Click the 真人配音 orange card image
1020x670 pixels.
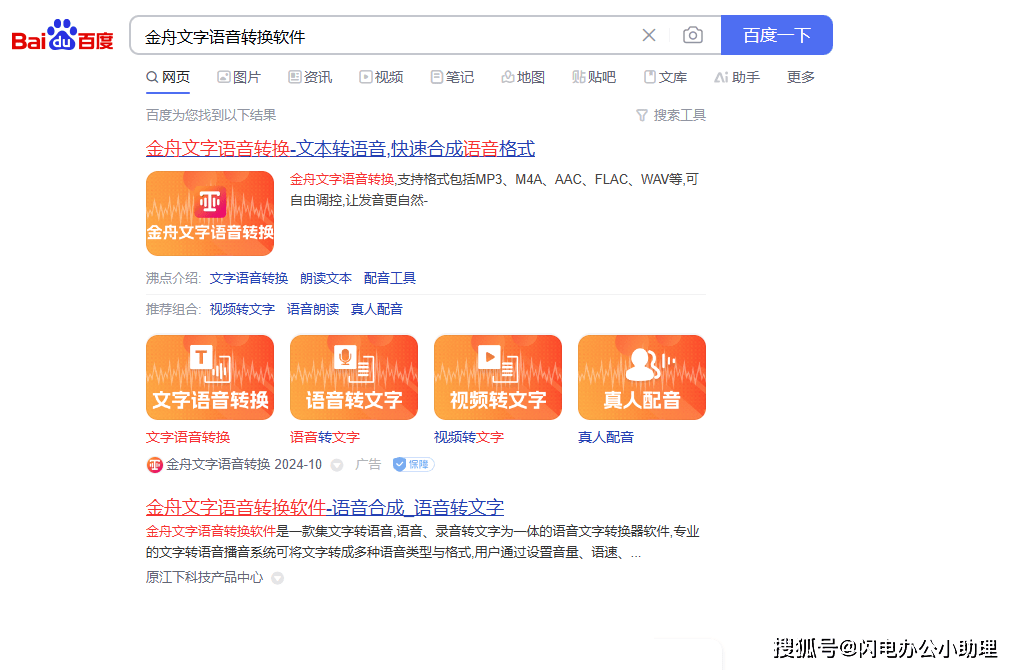coord(641,377)
